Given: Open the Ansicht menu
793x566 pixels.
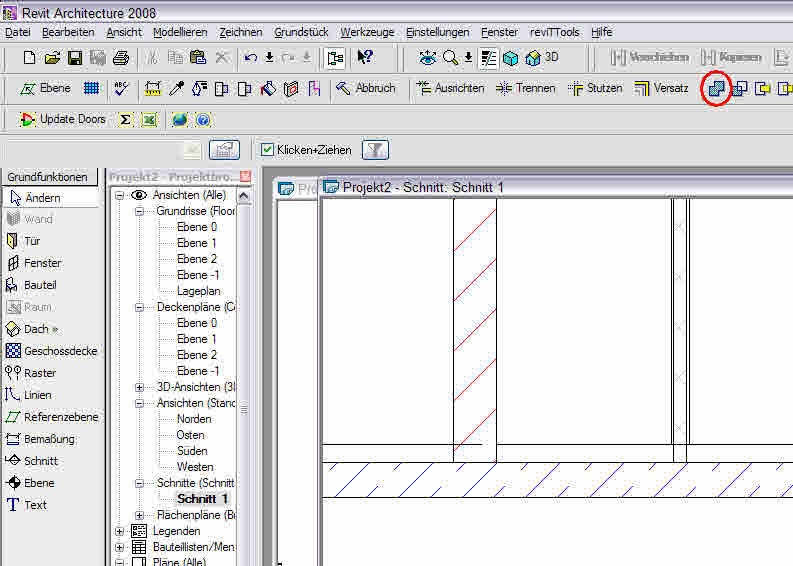Looking at the screenshot, I should point(124,32).
